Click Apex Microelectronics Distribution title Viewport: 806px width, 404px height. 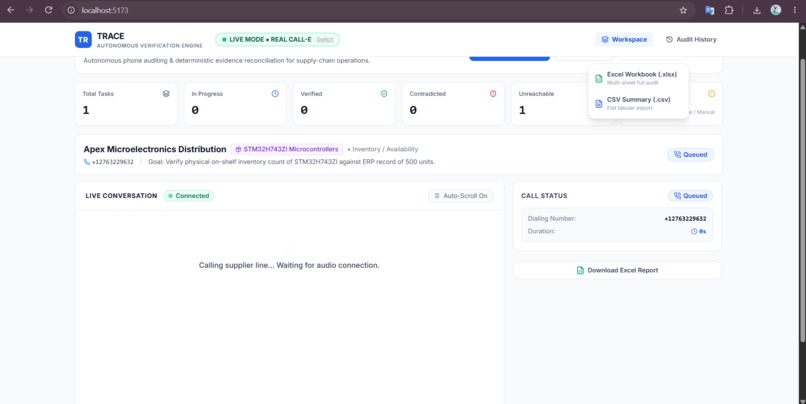point(155,149)
